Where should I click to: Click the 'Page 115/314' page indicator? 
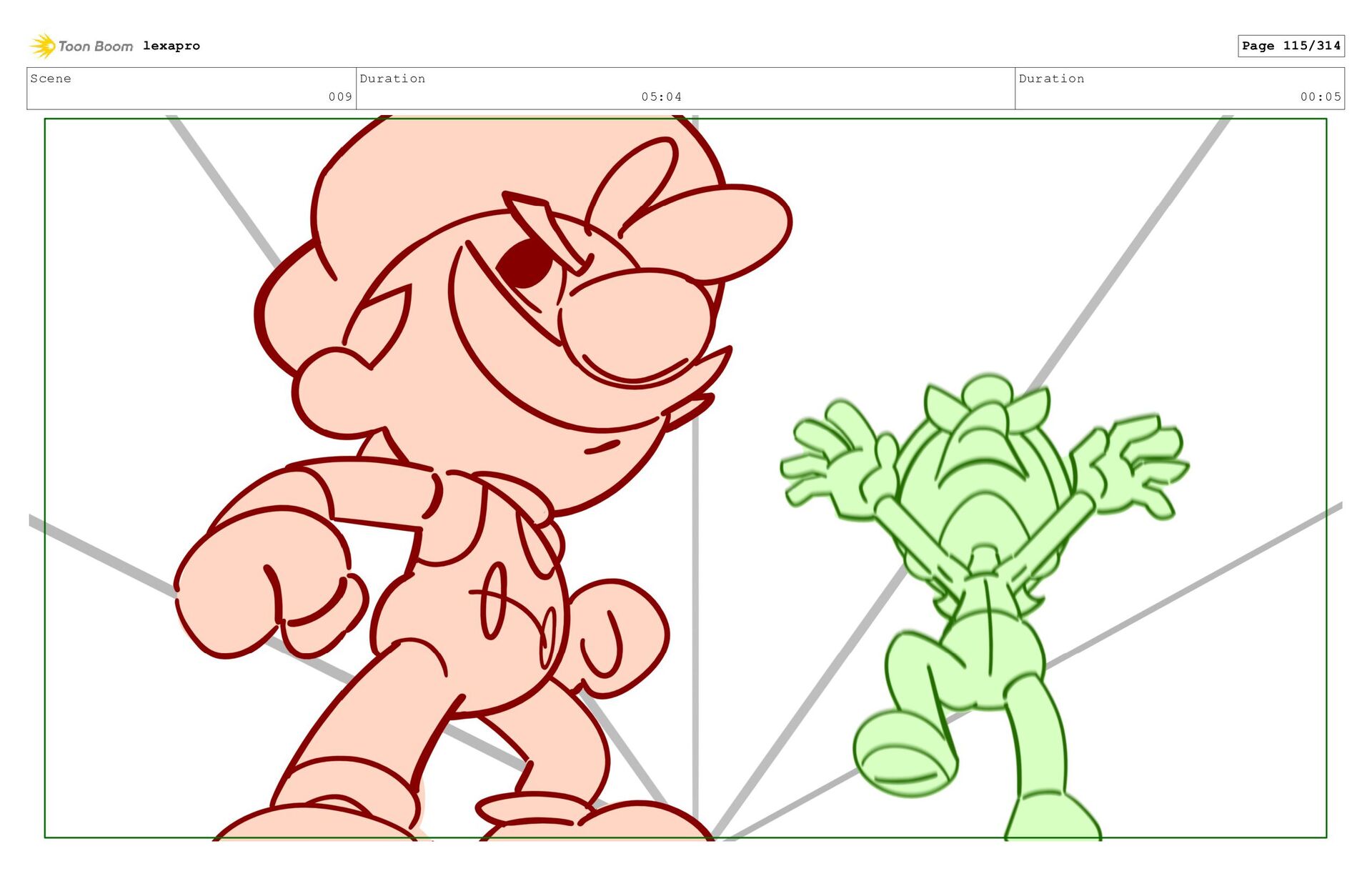(1291, 46)
